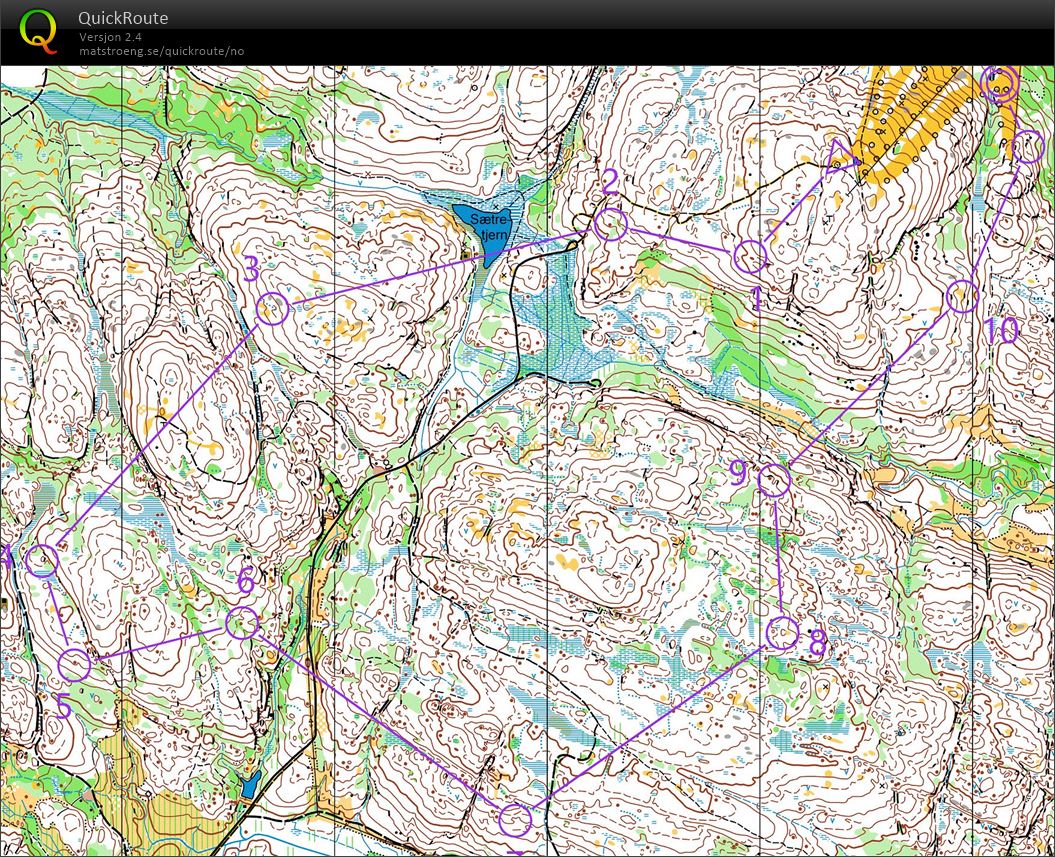1055x857 pixels.
Task: Click the finish double circle
Action: pyautogui.click(x=999, y=83)
